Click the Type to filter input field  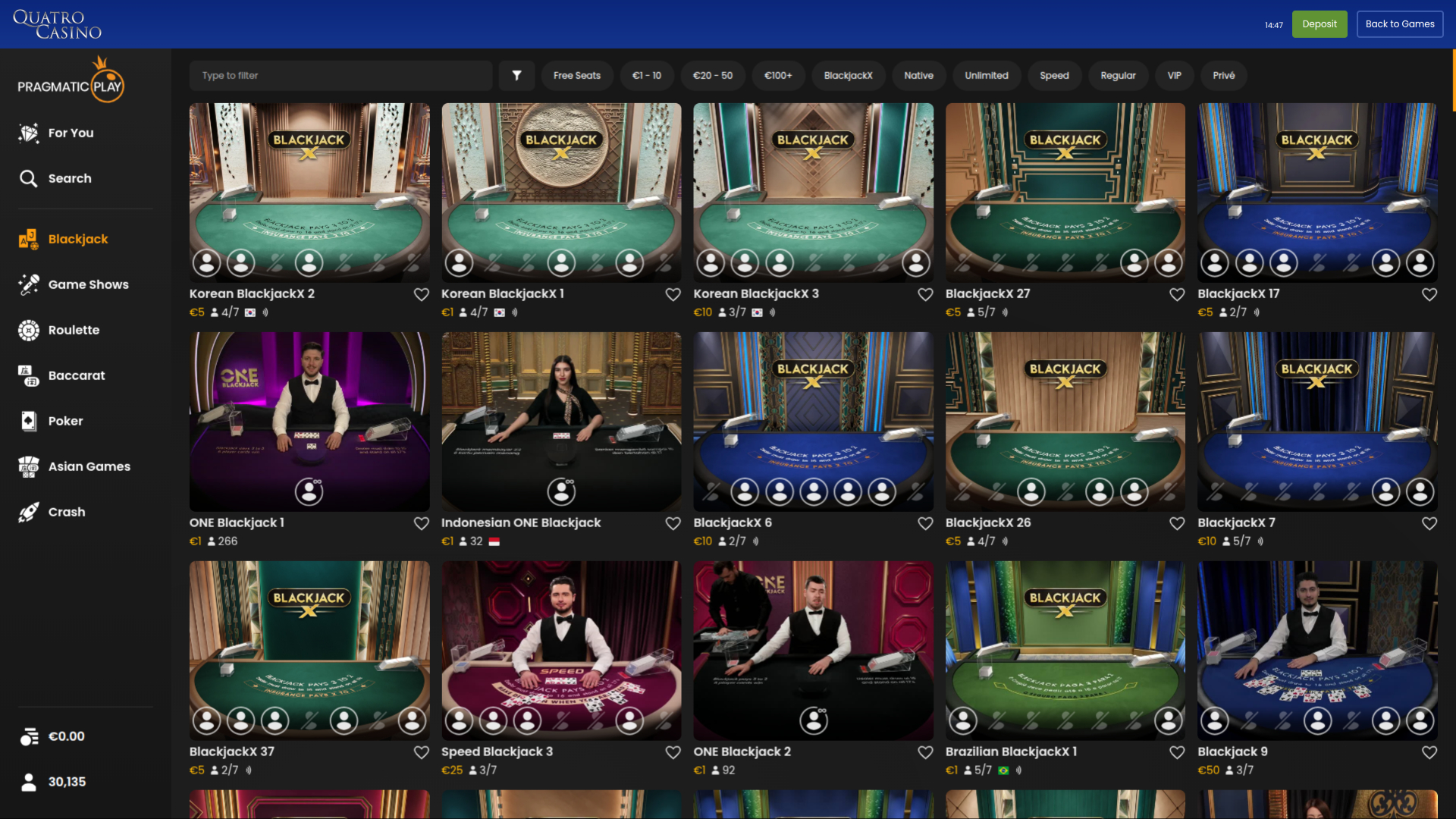coord(340,75)
